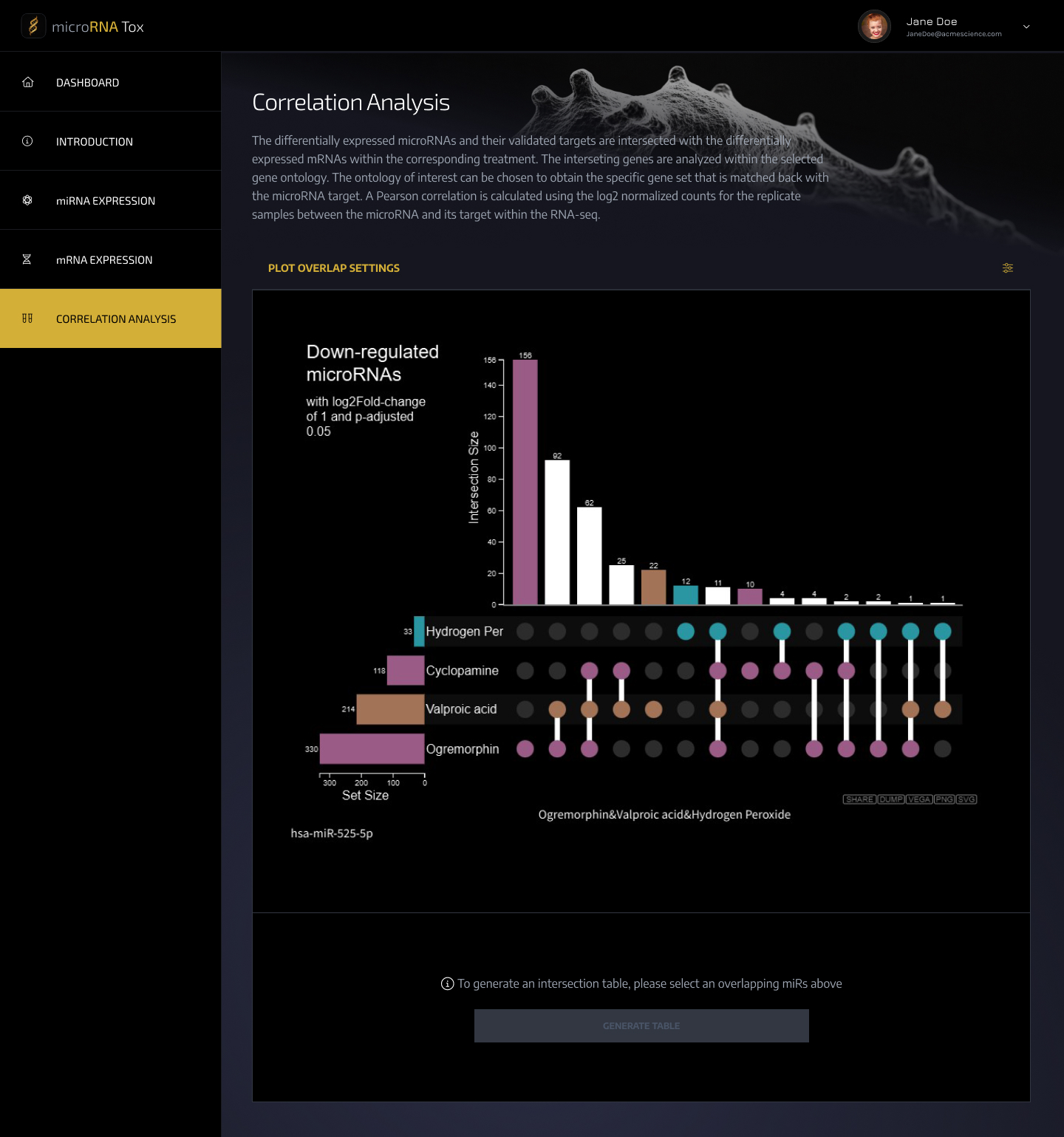Click the Introduction info icon
The image size is (1064, 1137).
coord(27,141)
